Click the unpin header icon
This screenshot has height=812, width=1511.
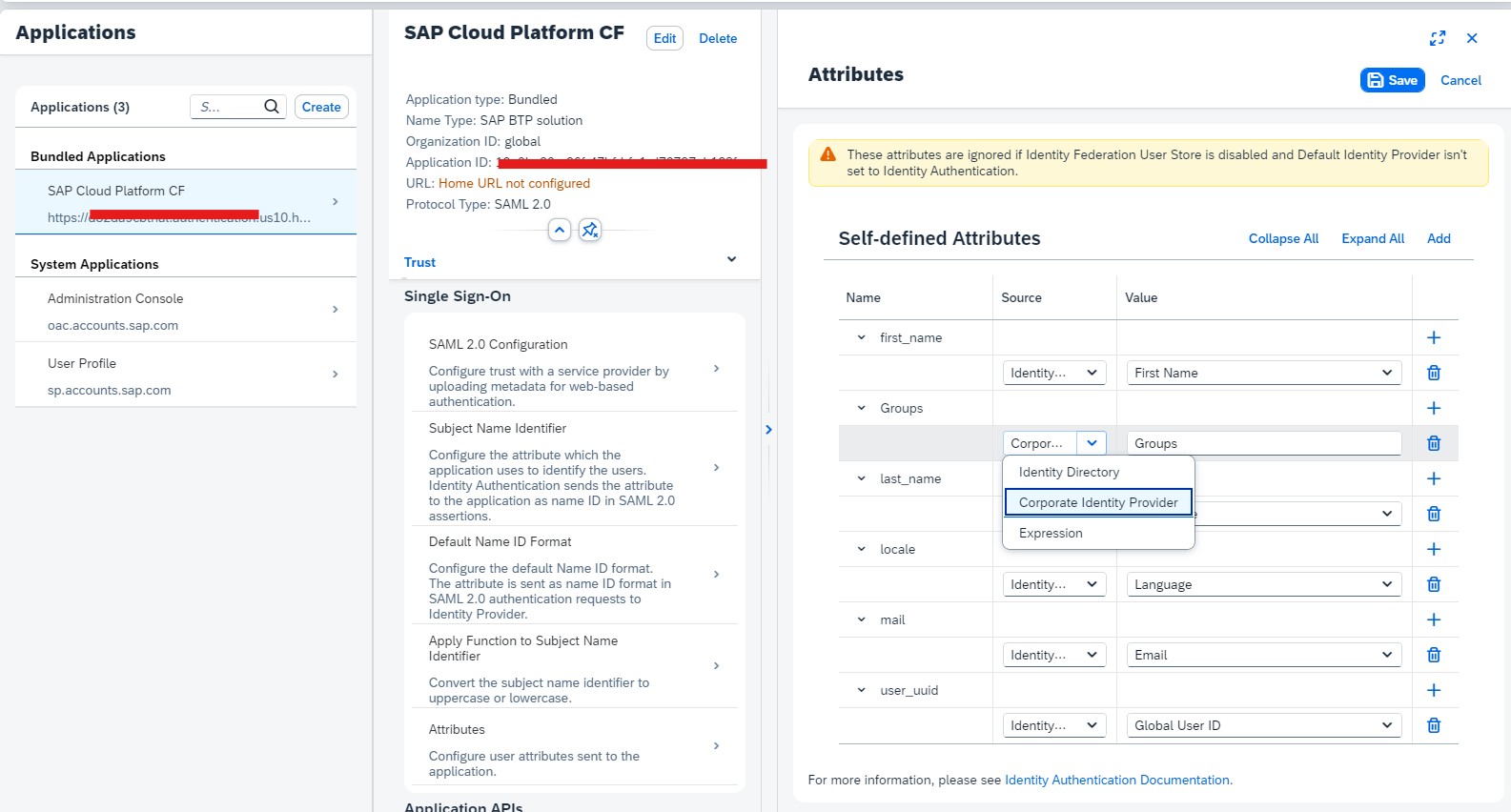click(590, 230)
